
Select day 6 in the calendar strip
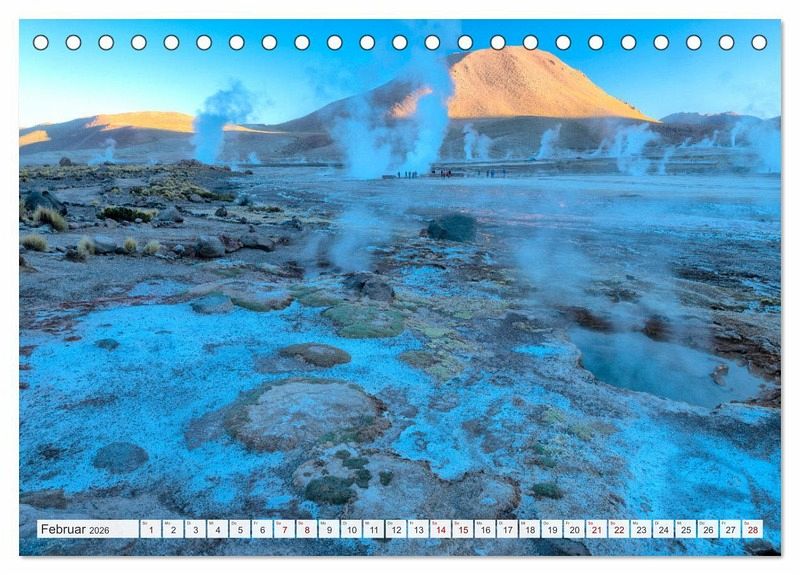click(262, 529)
